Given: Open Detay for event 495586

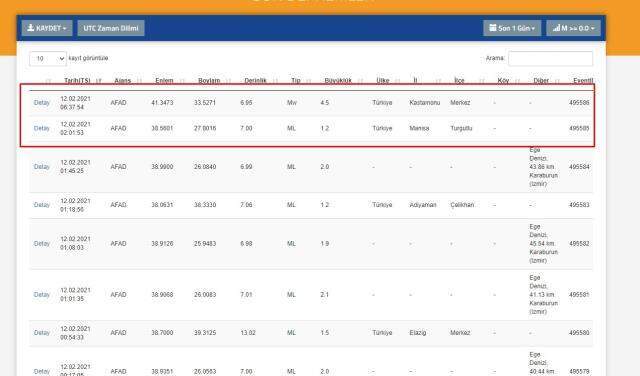Looking at the screenshot, I should tap(42, 103).
